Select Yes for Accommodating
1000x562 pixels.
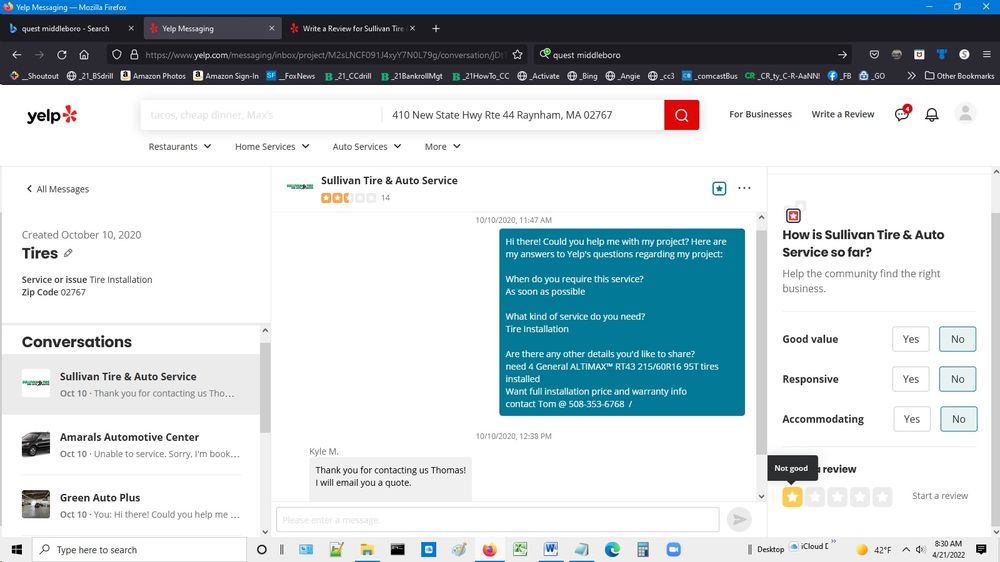pos(910,419)
